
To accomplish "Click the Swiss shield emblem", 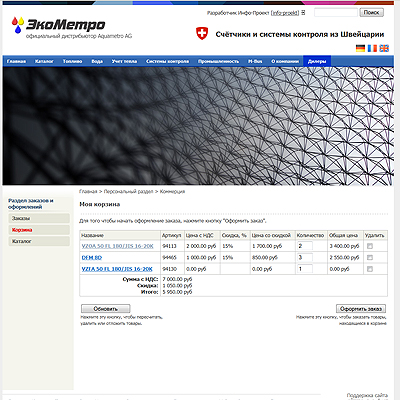I will click(202, 34).
